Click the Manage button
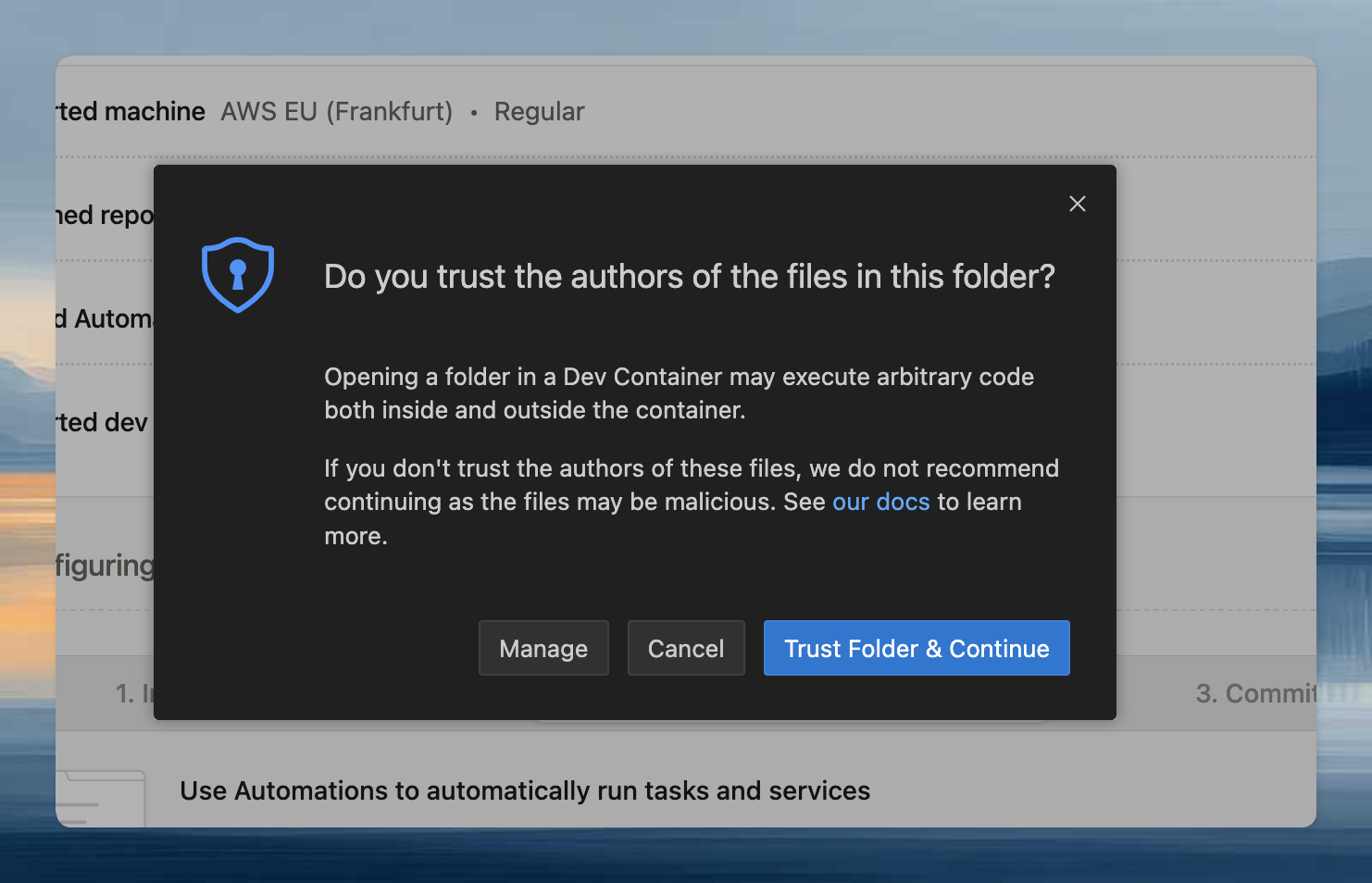The width and height of the screenshot is (1372, 883). pyautogui.click(x=543, y=648)
